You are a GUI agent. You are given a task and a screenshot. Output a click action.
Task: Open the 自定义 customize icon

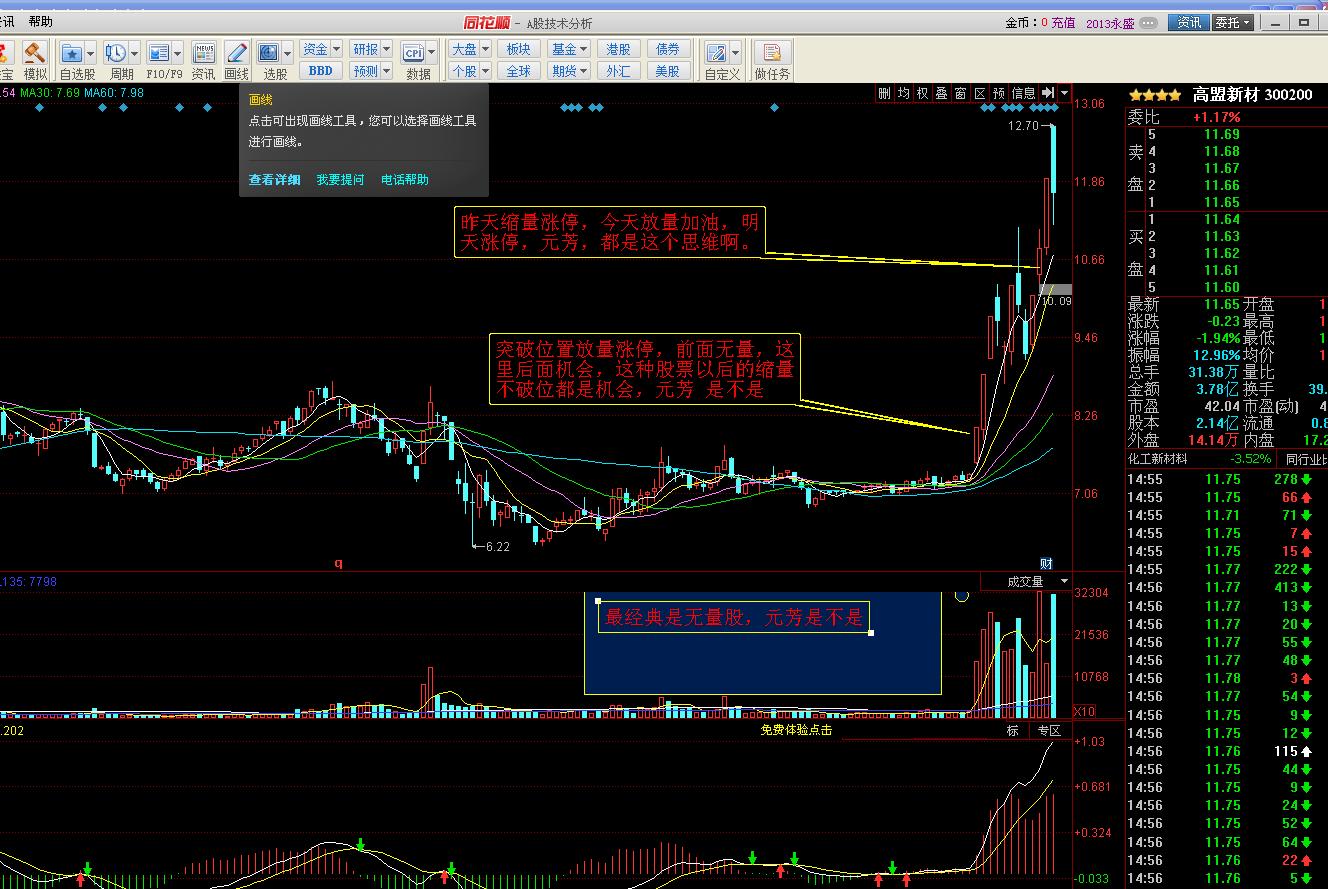point(717,60)
